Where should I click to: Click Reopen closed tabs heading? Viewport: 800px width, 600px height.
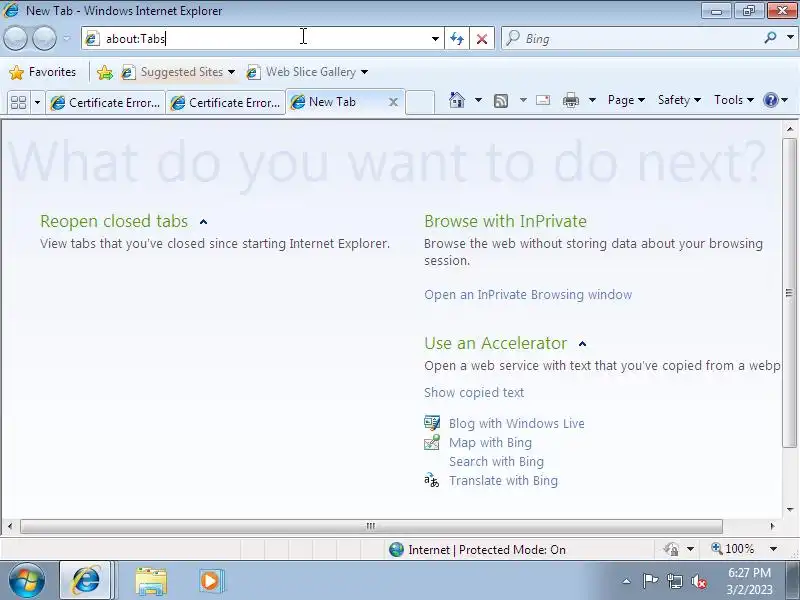pyautogui.click(x=114, y=221)
